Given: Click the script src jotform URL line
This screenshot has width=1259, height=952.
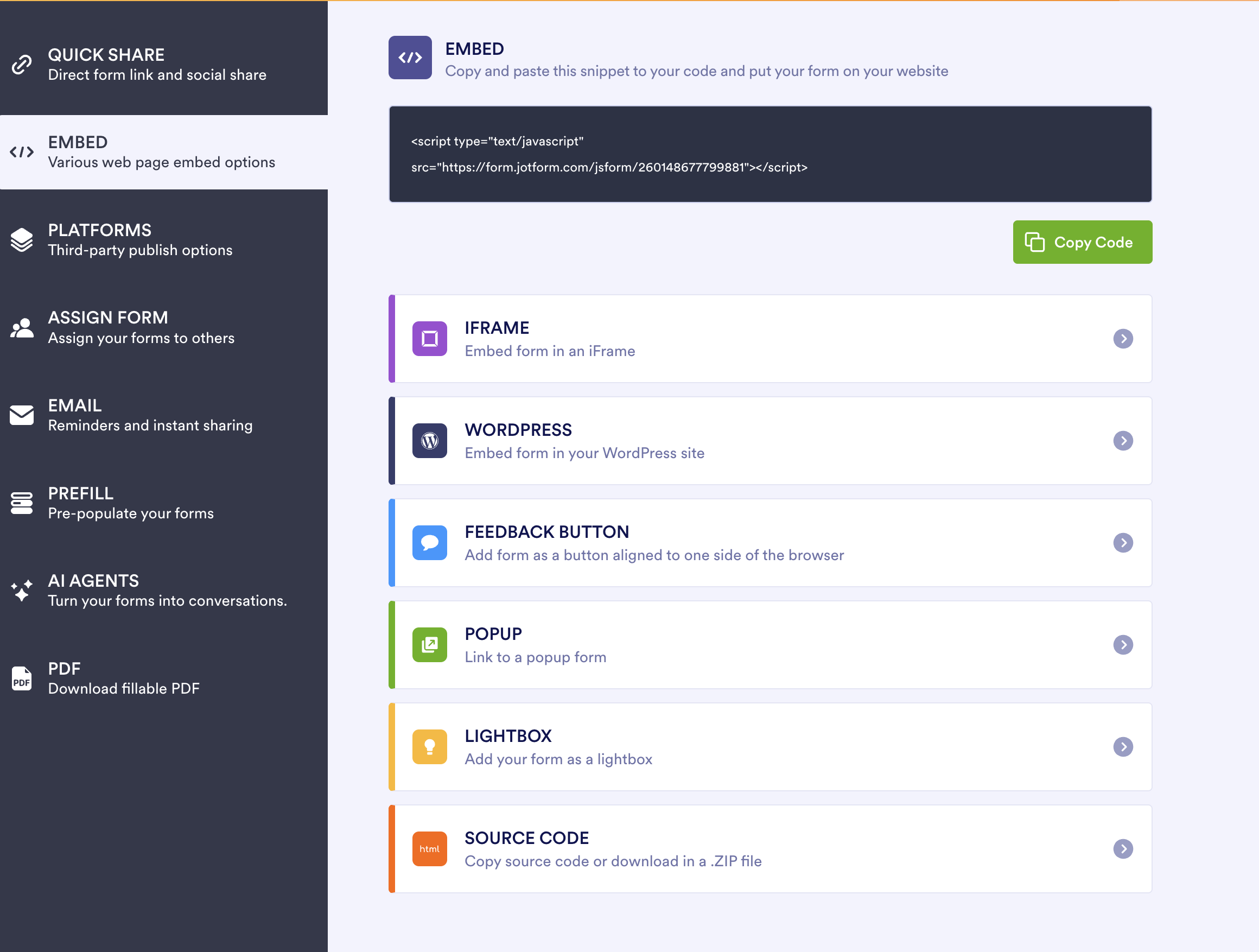Looking at the screenshot, I should tap(609, 167).
